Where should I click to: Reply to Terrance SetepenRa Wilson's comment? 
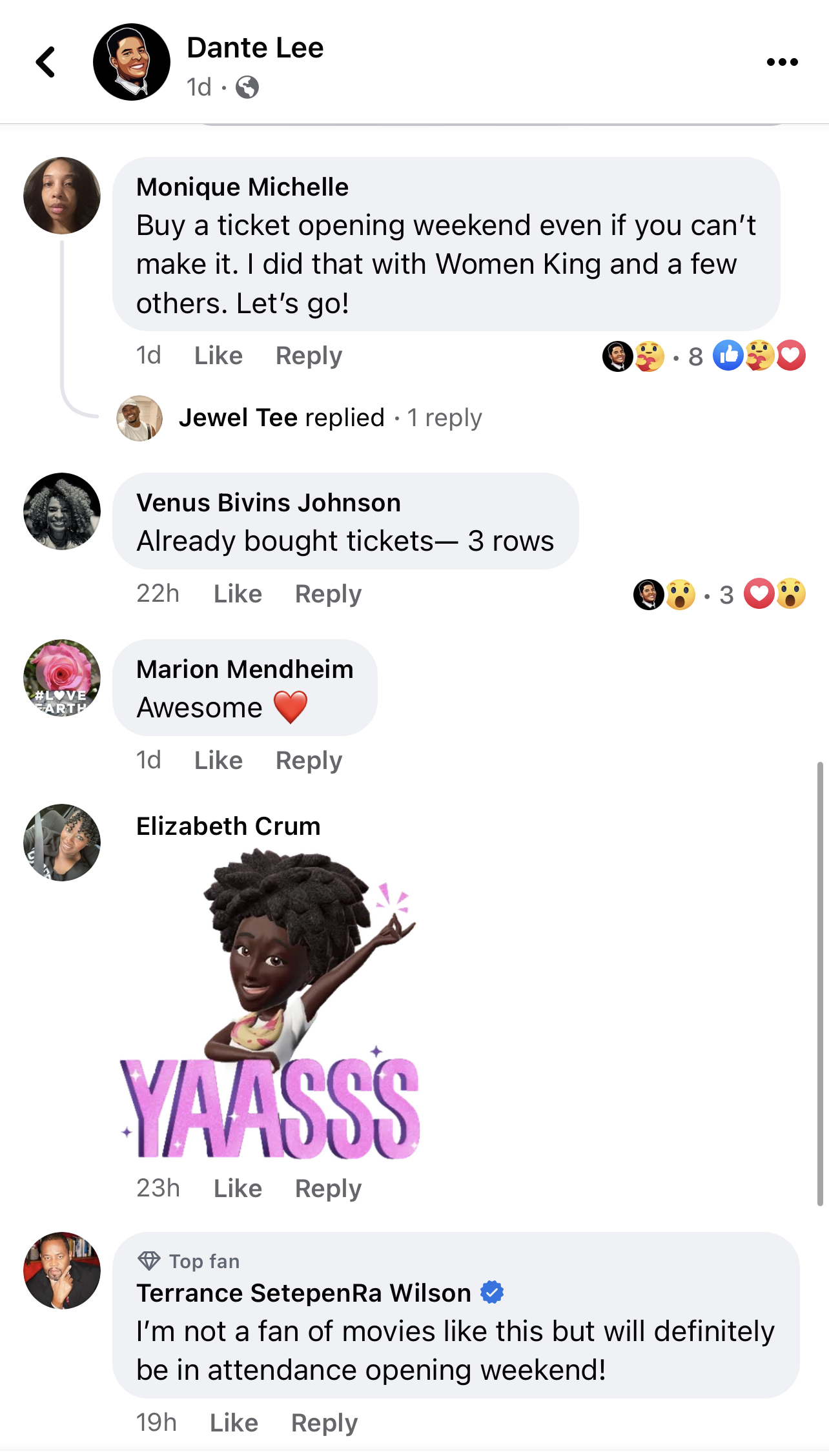(x=324, y=1422)
